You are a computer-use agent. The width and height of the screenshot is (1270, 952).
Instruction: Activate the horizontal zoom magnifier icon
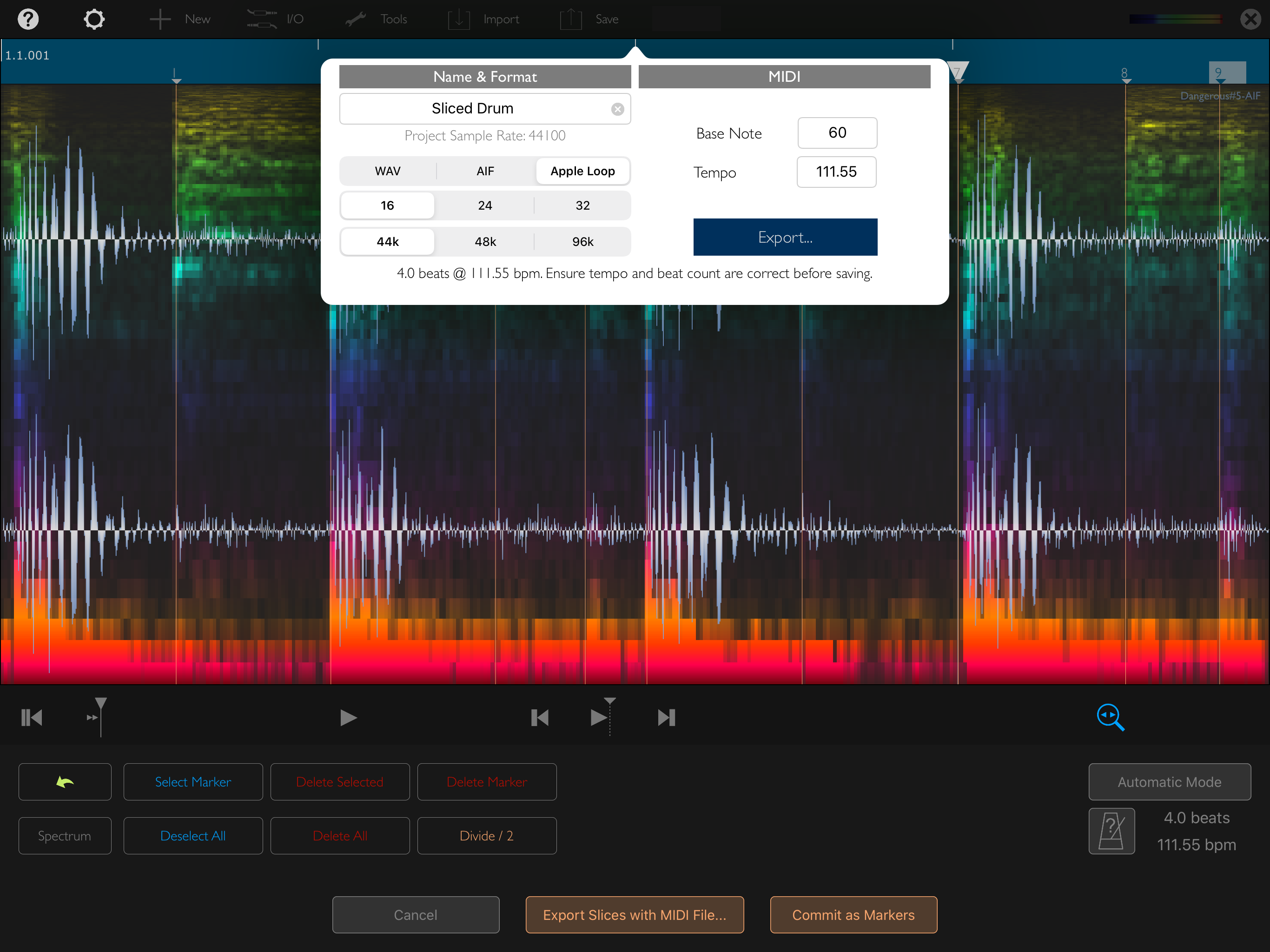pos(1110,717)
